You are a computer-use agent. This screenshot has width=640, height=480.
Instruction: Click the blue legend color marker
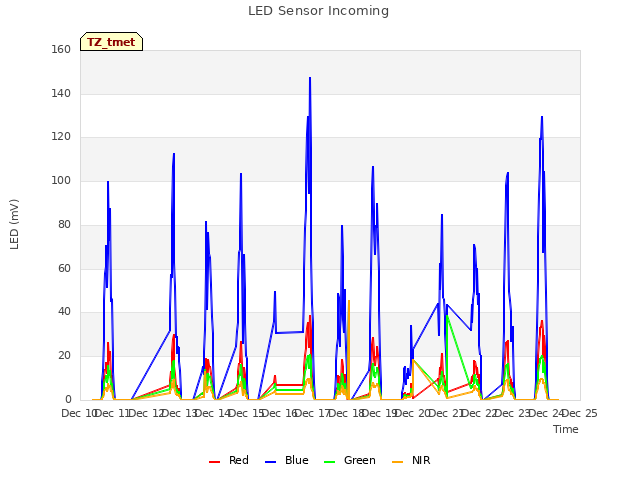click(x=271, y=462)
